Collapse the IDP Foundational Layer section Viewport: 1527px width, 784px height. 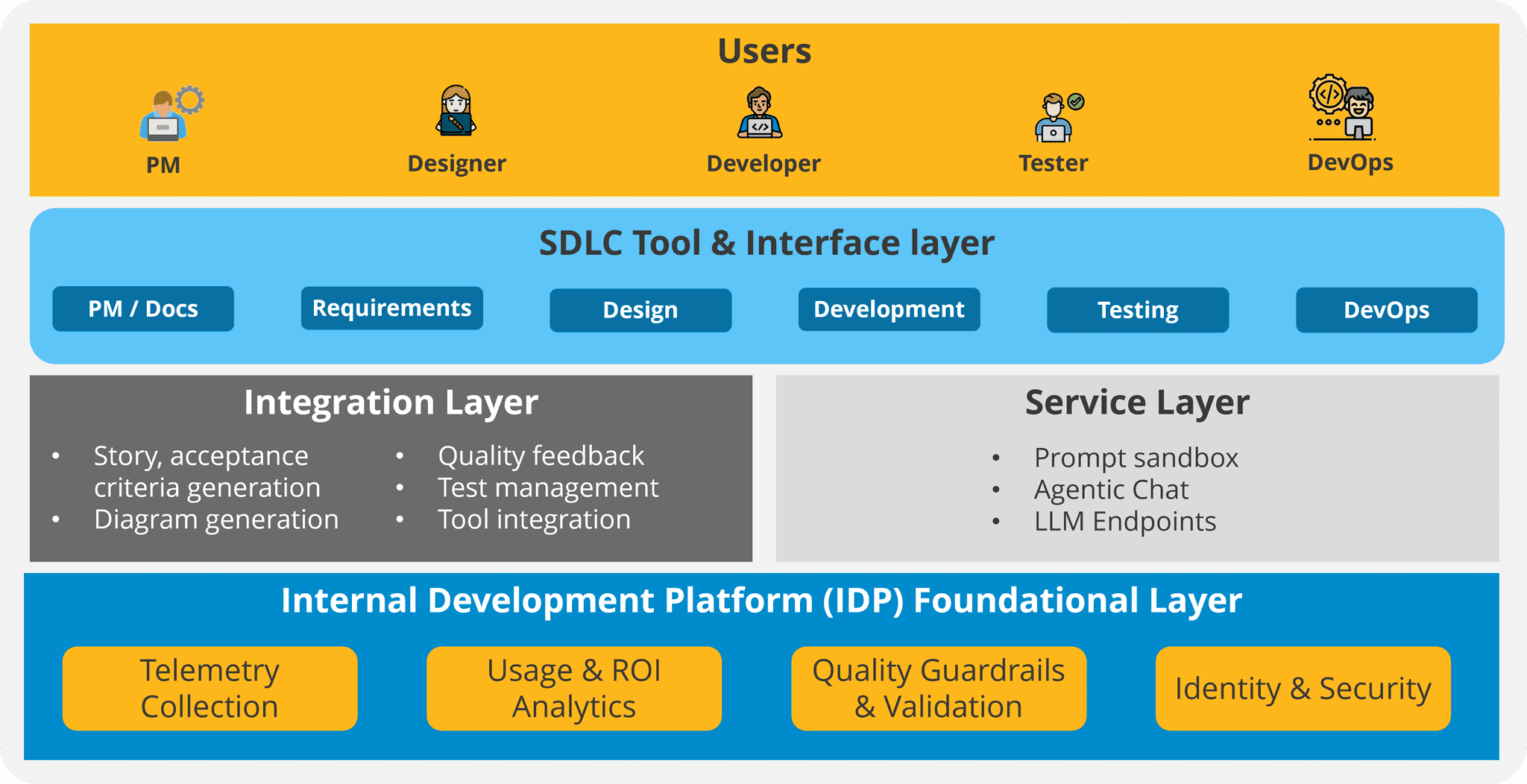pyautogui.click(x=762, y=600)
